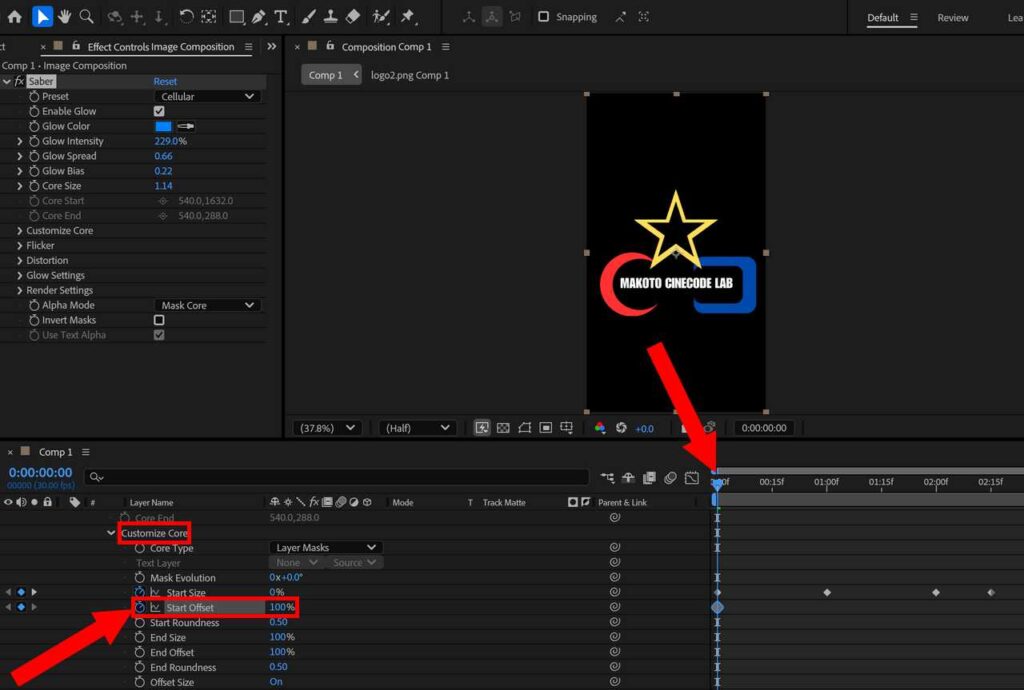Switch to the Default workspace
This screenshot has width=1024, height=690.
point(882,18)
